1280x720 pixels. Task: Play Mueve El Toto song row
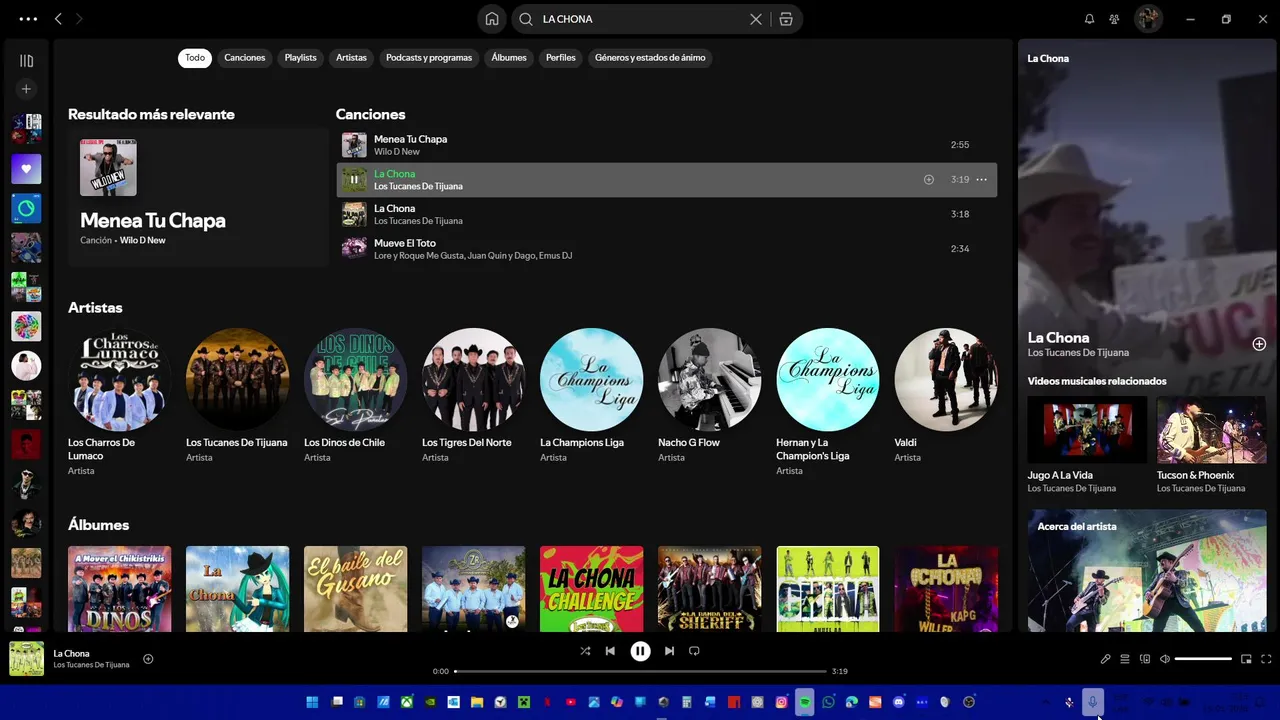(666, 249)
